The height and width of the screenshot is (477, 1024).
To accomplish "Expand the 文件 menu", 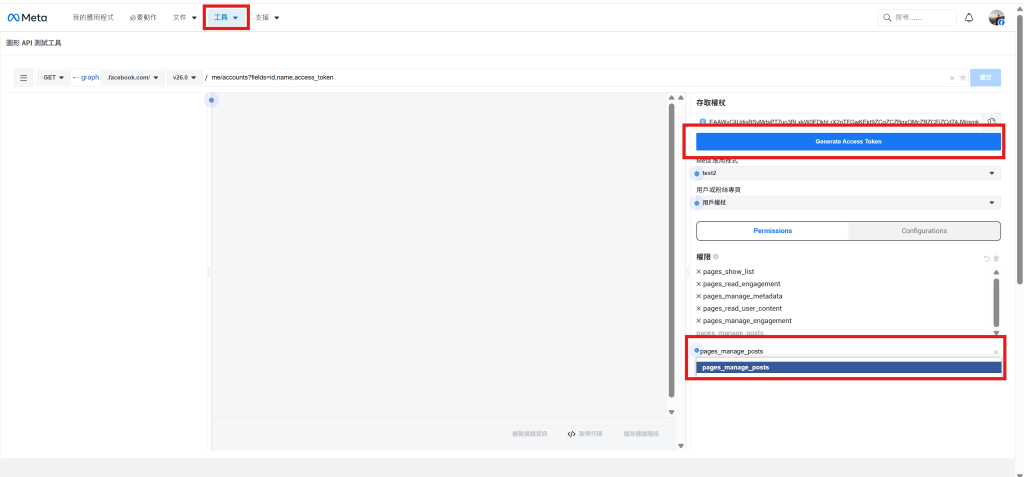I will click(185, 18).
